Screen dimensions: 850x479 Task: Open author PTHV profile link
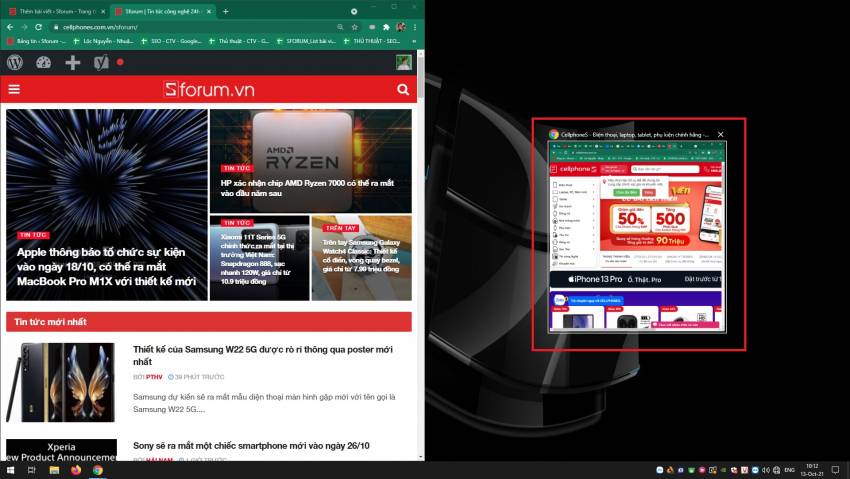(x=154, y=377)
